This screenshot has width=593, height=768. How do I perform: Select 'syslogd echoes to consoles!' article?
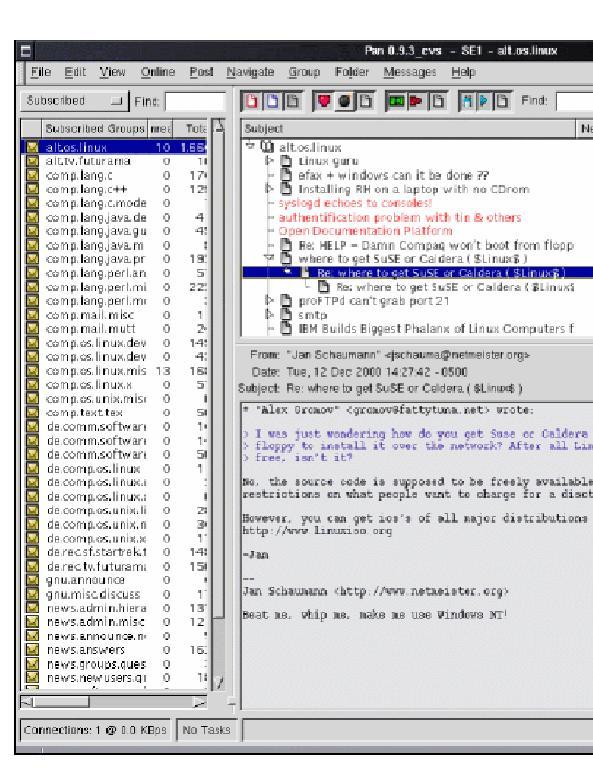click(356, 203)
